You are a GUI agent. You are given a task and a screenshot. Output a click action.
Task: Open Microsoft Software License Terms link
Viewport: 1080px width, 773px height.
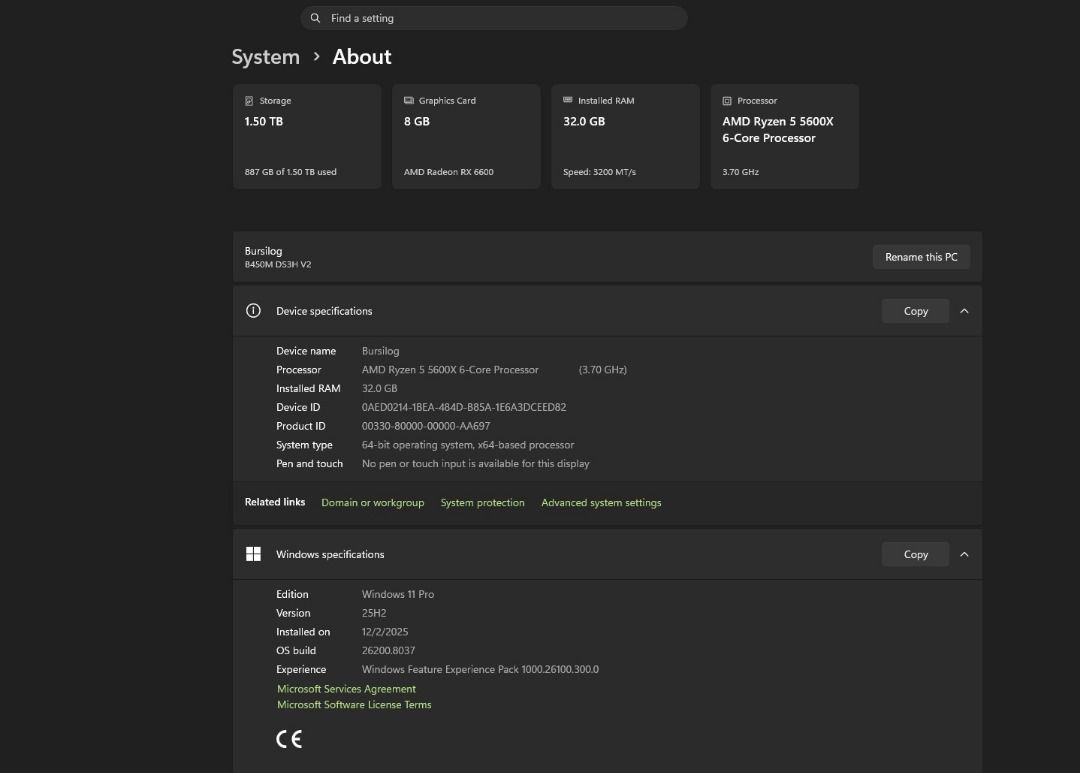(354, 704)
